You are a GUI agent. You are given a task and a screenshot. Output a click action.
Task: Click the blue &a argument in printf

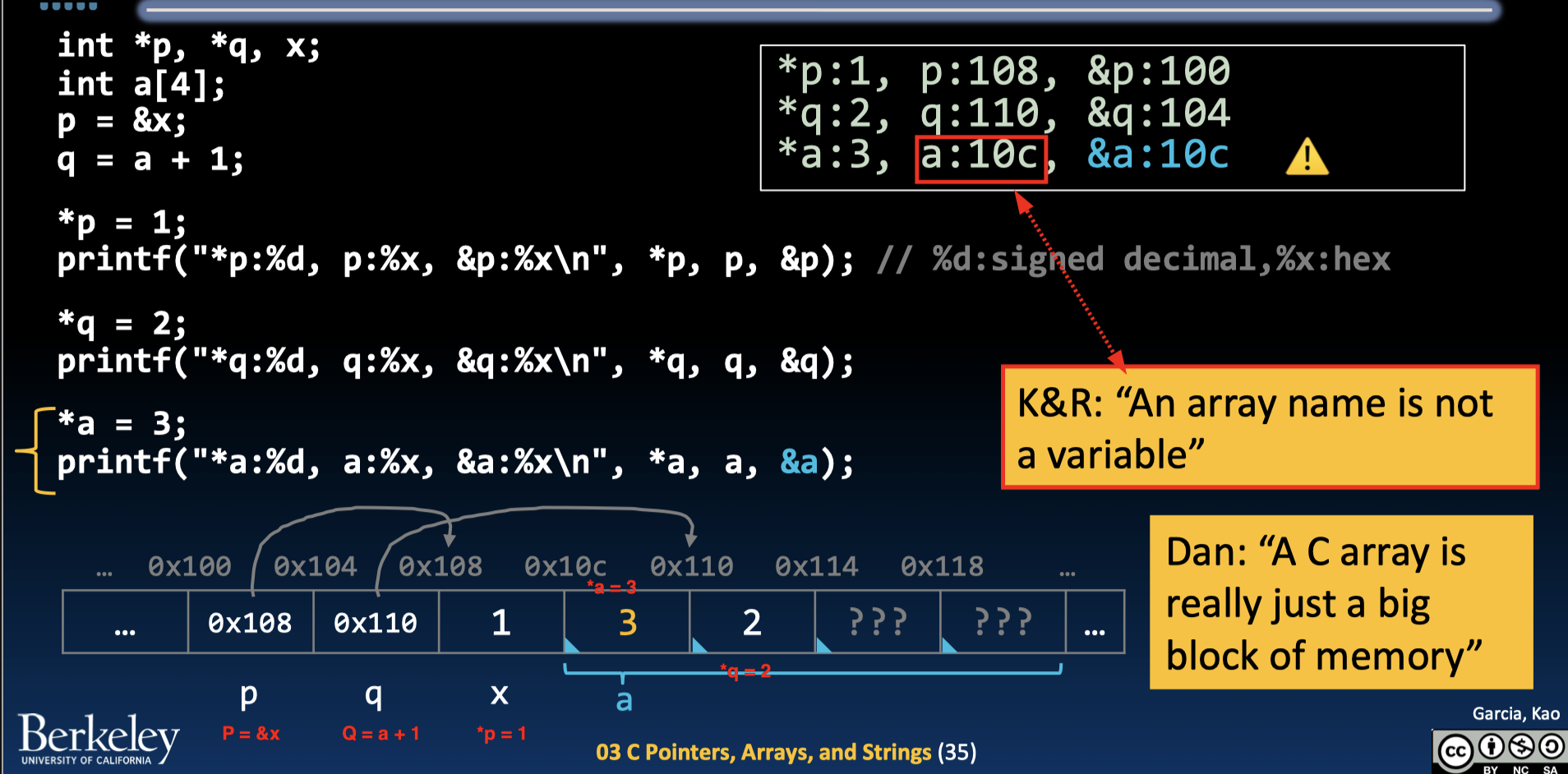[799, 463]
